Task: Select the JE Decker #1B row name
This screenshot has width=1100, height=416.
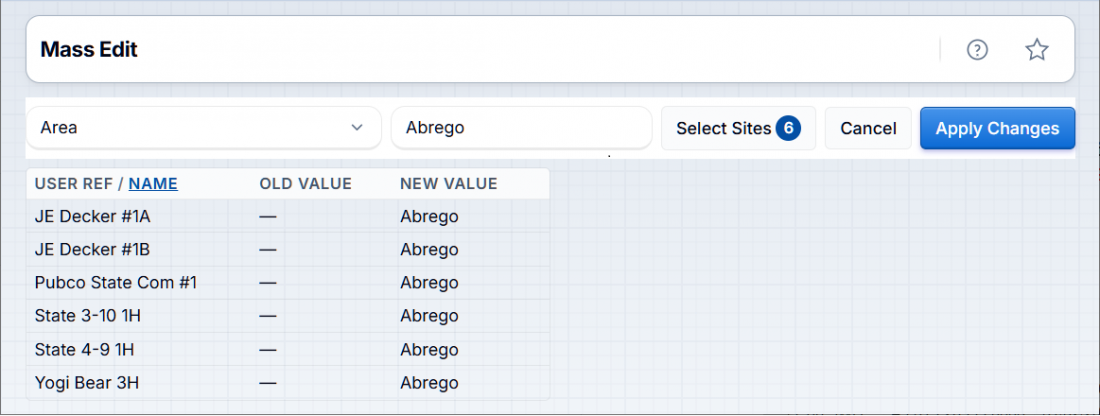Action: point(93,250)
